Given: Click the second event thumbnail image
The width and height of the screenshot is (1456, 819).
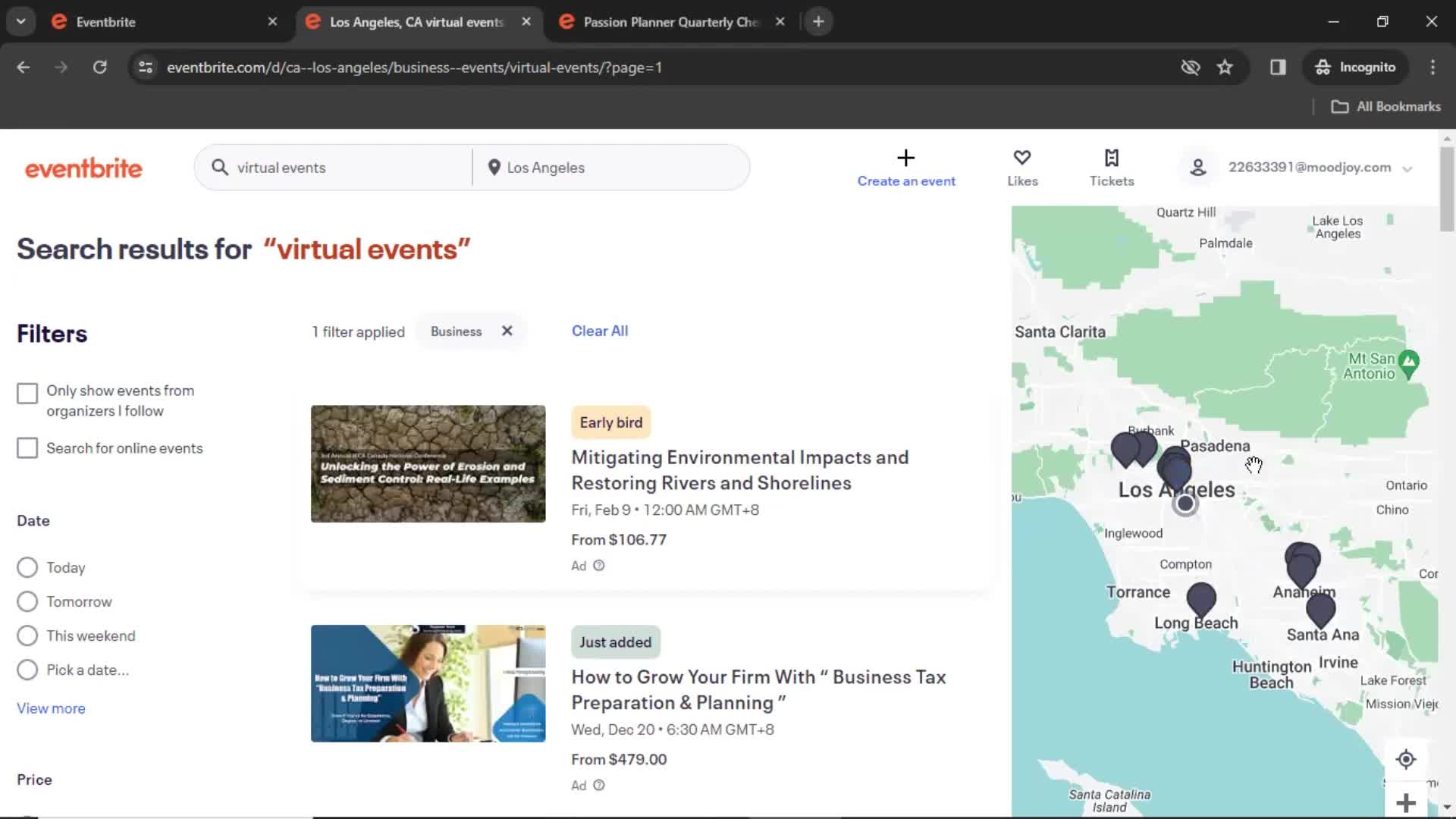Looking at the screenshot, I should click(x=428, y=683).
